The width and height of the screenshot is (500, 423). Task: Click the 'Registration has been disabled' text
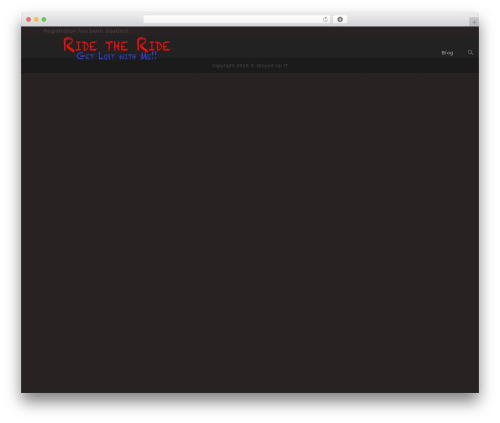[x=86, y=31]
